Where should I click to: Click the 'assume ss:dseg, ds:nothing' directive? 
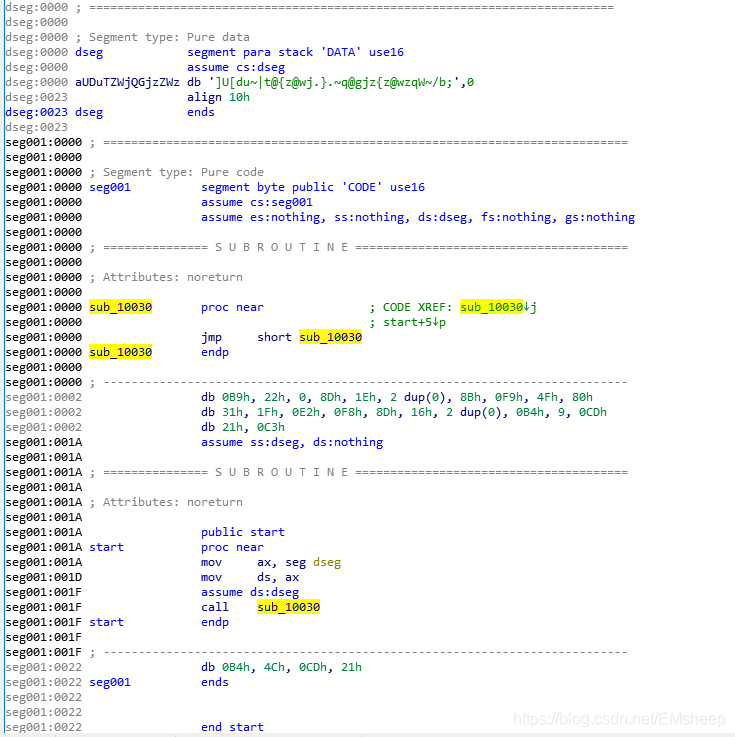(x=292, y=442)
